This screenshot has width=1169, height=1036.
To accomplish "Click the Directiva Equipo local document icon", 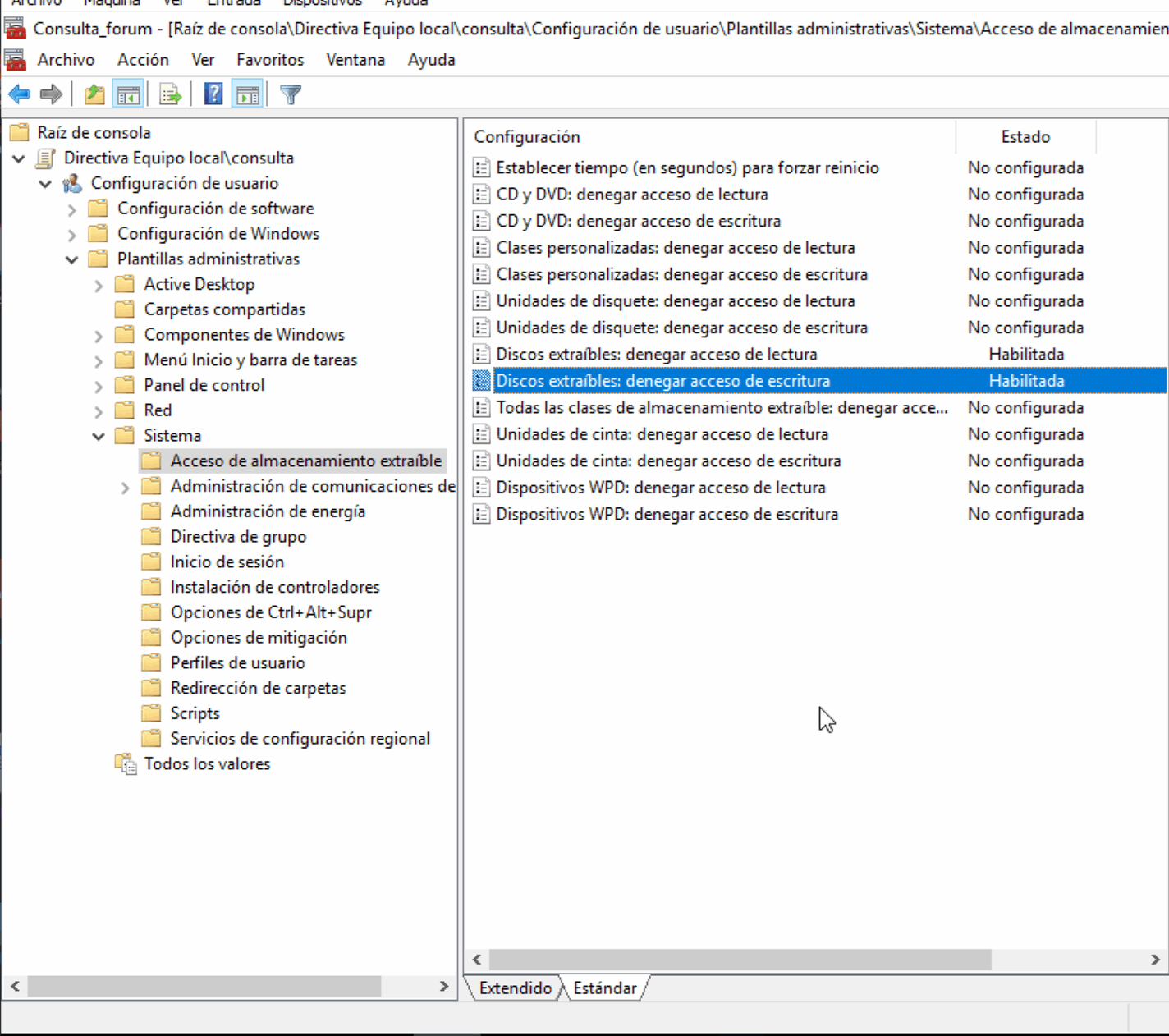I will 46,158.
